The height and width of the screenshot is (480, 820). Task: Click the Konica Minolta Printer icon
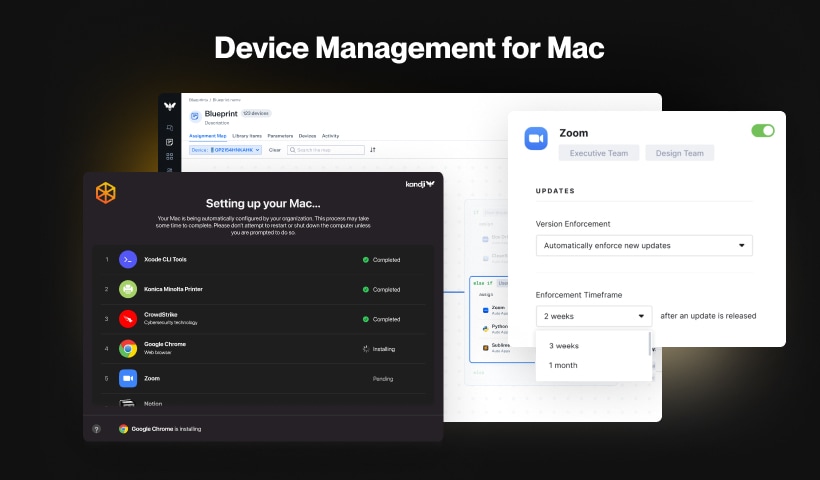(x=128, y=289)
